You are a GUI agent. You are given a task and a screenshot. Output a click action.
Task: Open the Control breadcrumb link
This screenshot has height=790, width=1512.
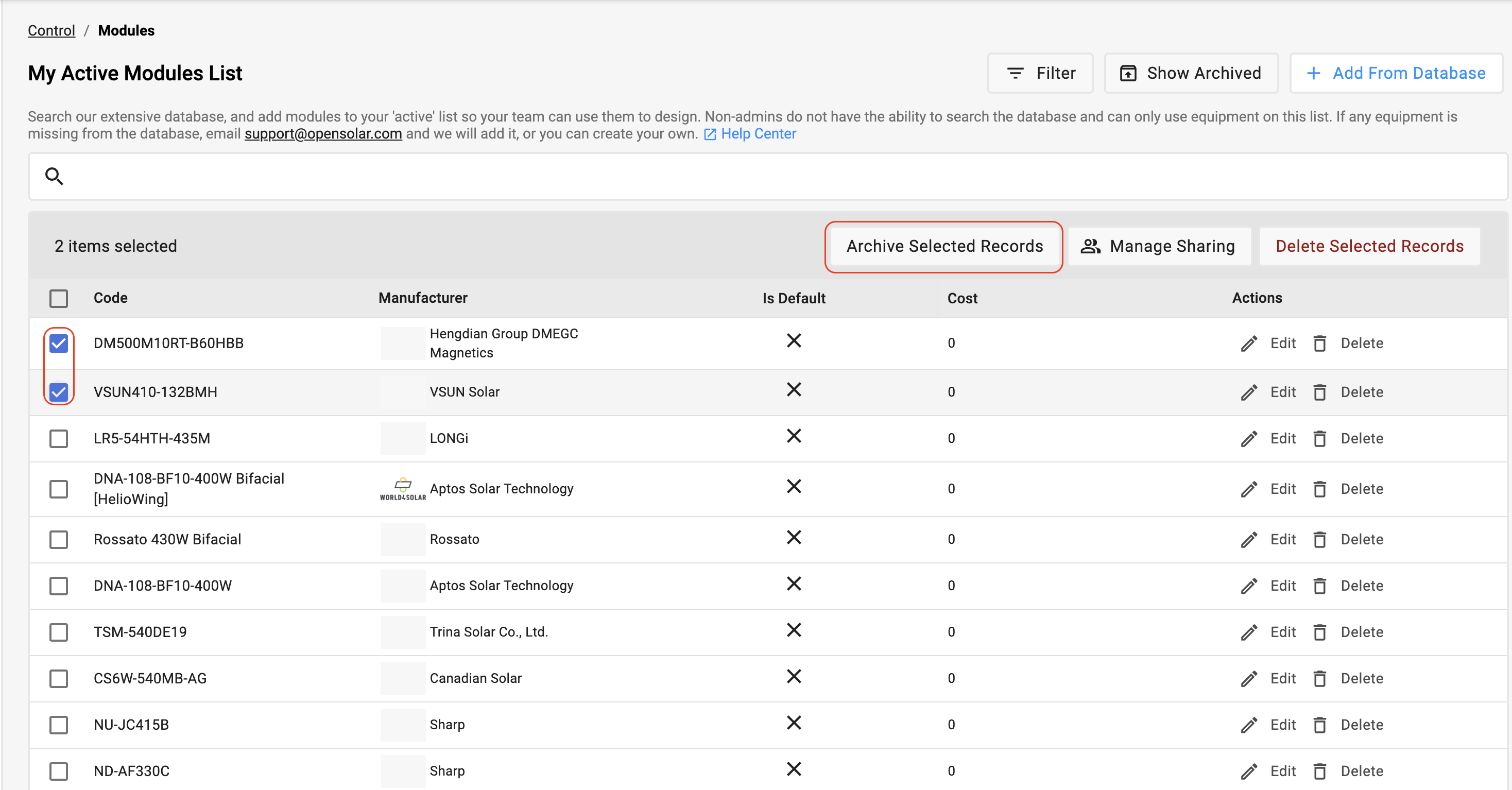[x=51, y=30]
